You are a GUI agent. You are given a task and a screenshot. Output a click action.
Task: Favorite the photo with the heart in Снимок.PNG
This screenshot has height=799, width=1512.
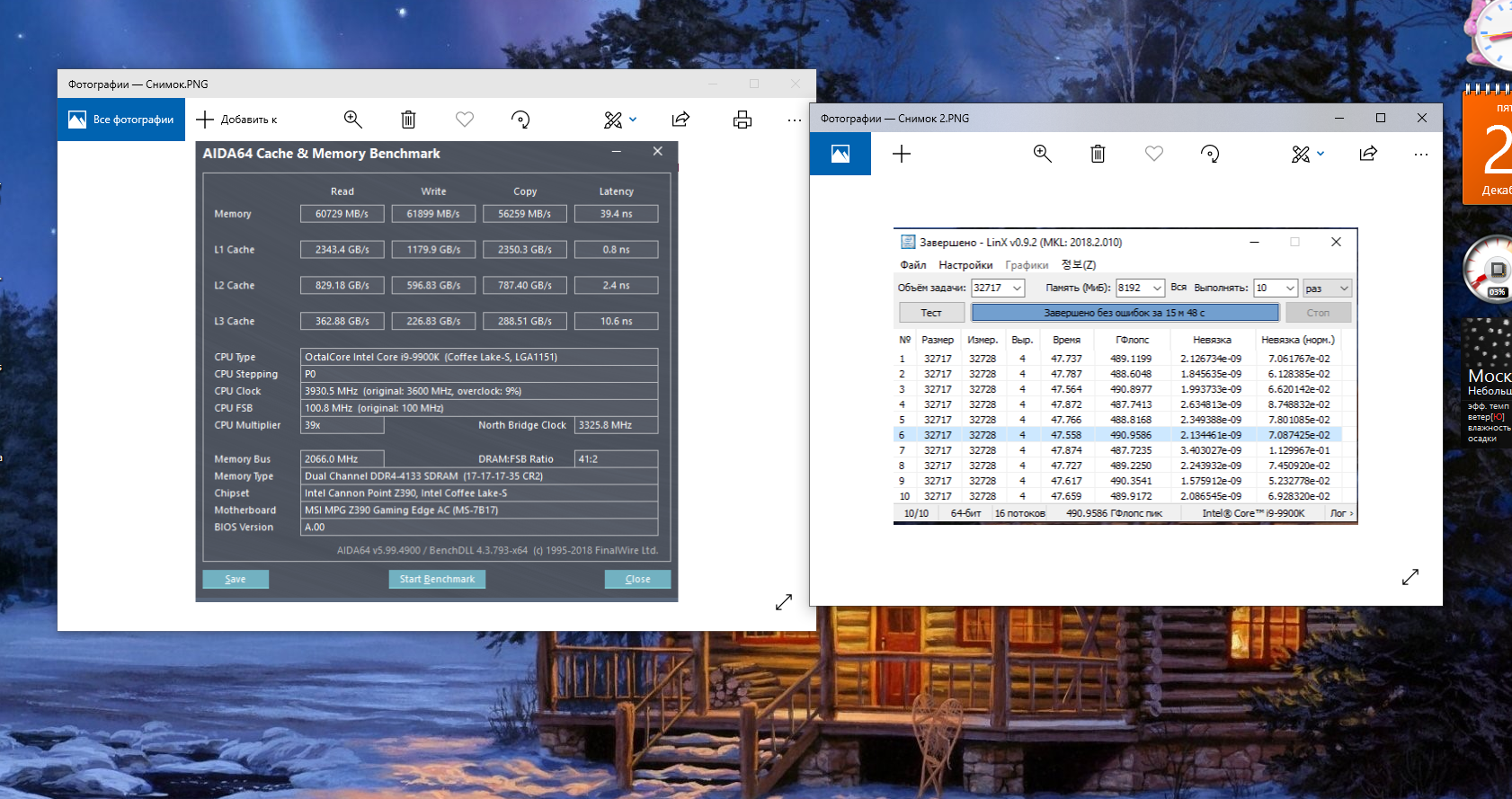pos(465,120)
